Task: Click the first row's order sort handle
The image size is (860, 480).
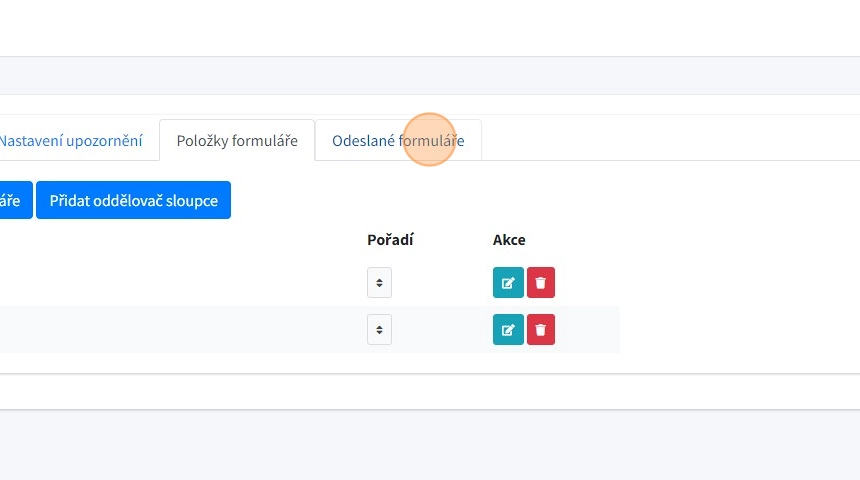Action: click(379, 283)
